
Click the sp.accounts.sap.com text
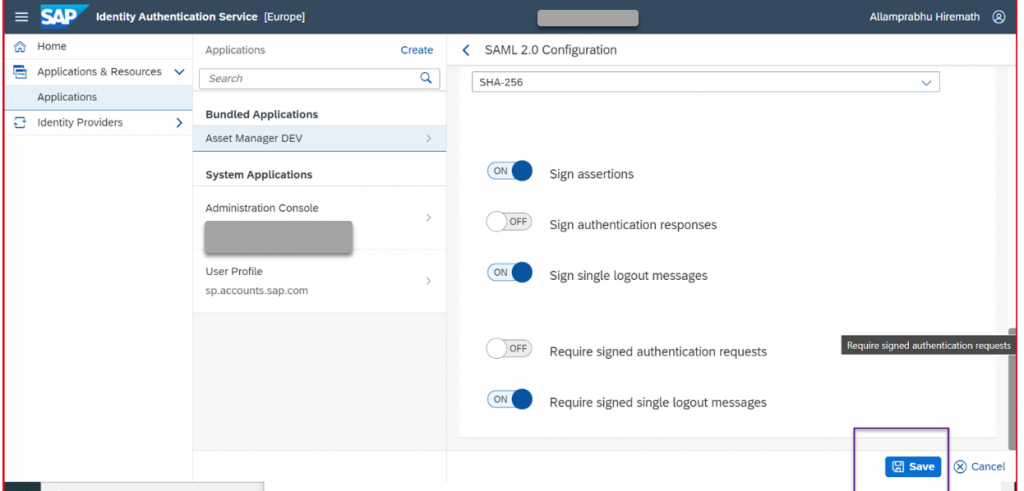257,291
